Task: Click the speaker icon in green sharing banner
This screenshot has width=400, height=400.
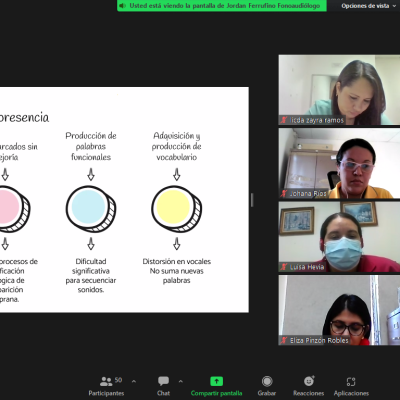Action: click(x=123, y=6)
